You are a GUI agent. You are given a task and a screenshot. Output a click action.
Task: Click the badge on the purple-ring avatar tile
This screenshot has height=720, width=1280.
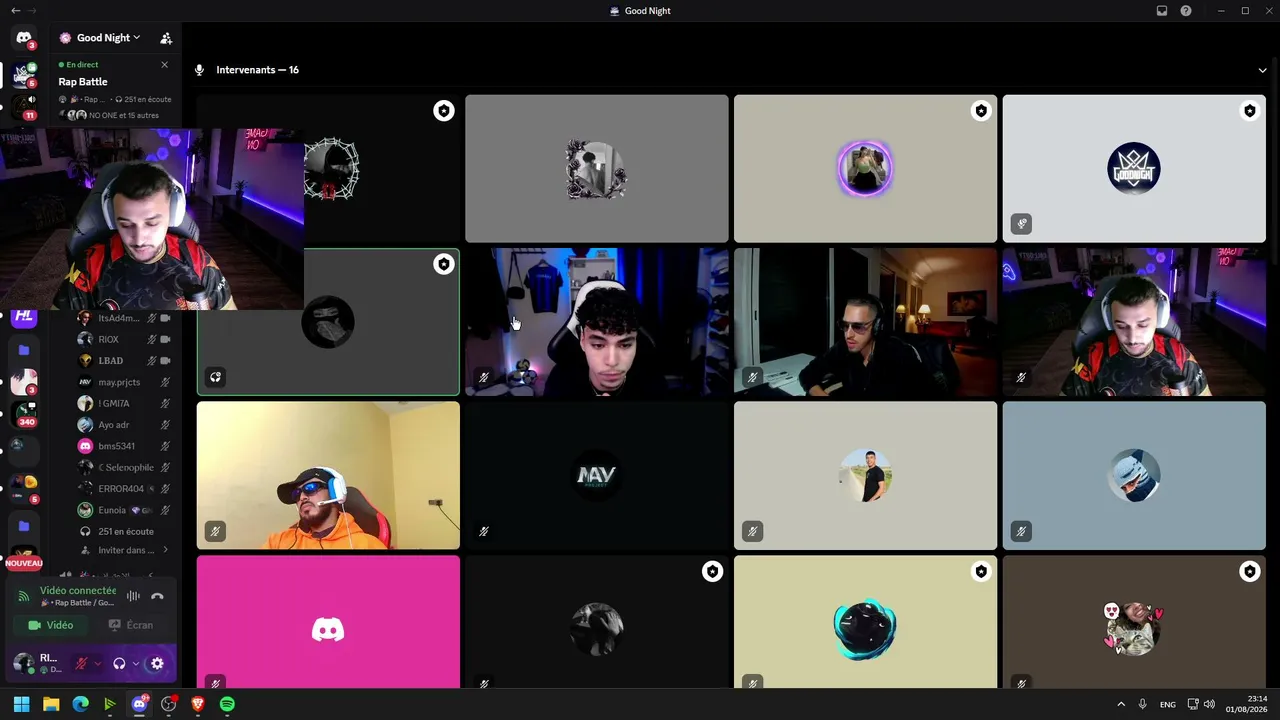point(981,111)
